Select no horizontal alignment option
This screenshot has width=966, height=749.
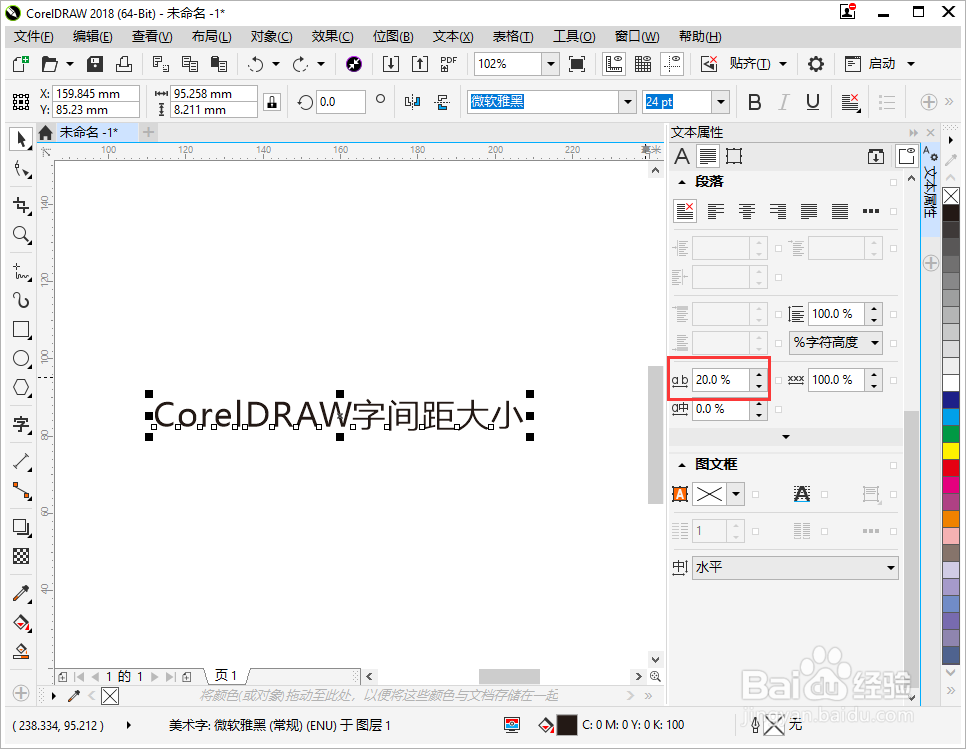685,211
